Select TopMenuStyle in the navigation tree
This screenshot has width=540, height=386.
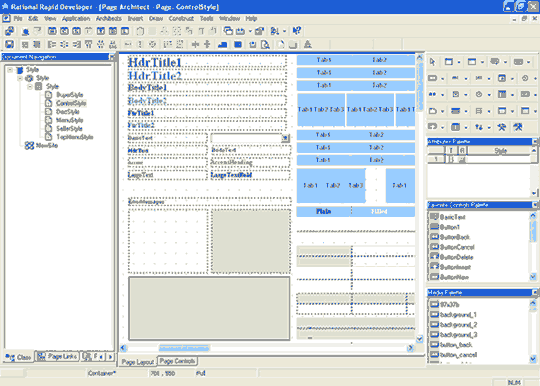click(x=75, y=137)
